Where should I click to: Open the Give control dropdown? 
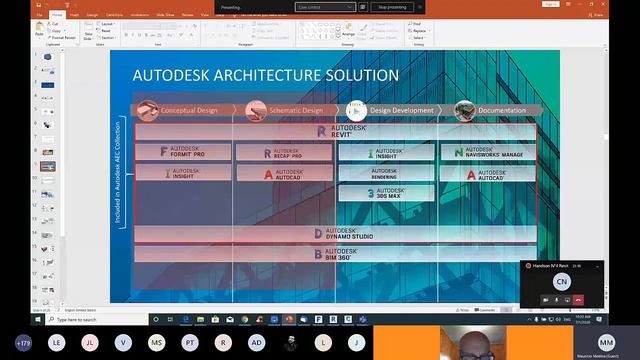[x=325, y=7]
